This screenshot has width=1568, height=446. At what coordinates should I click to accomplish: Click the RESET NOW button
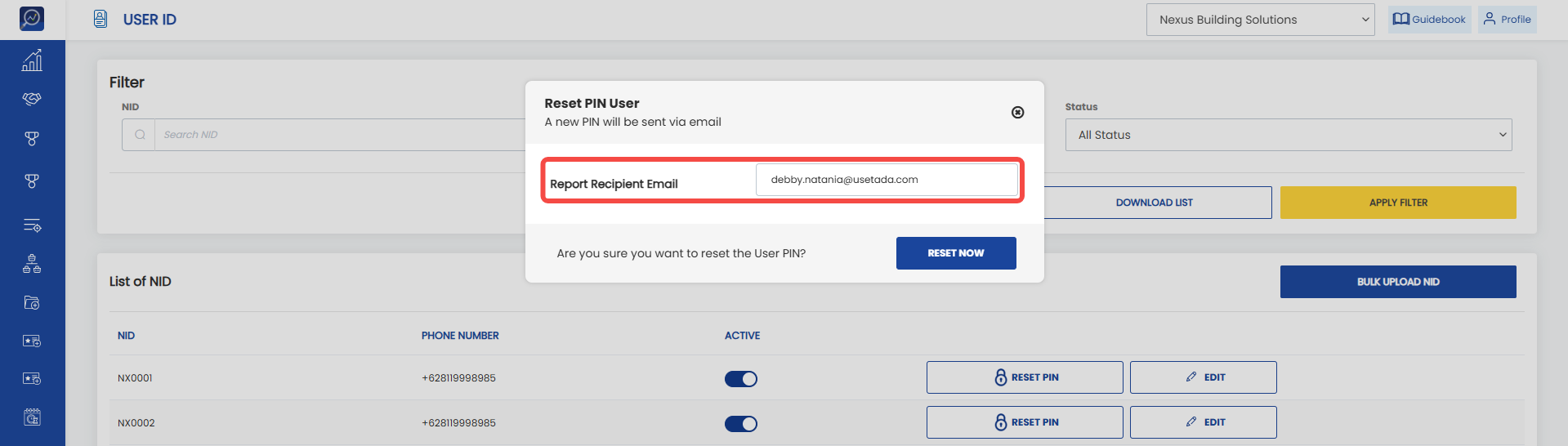(x=956, y=253)
